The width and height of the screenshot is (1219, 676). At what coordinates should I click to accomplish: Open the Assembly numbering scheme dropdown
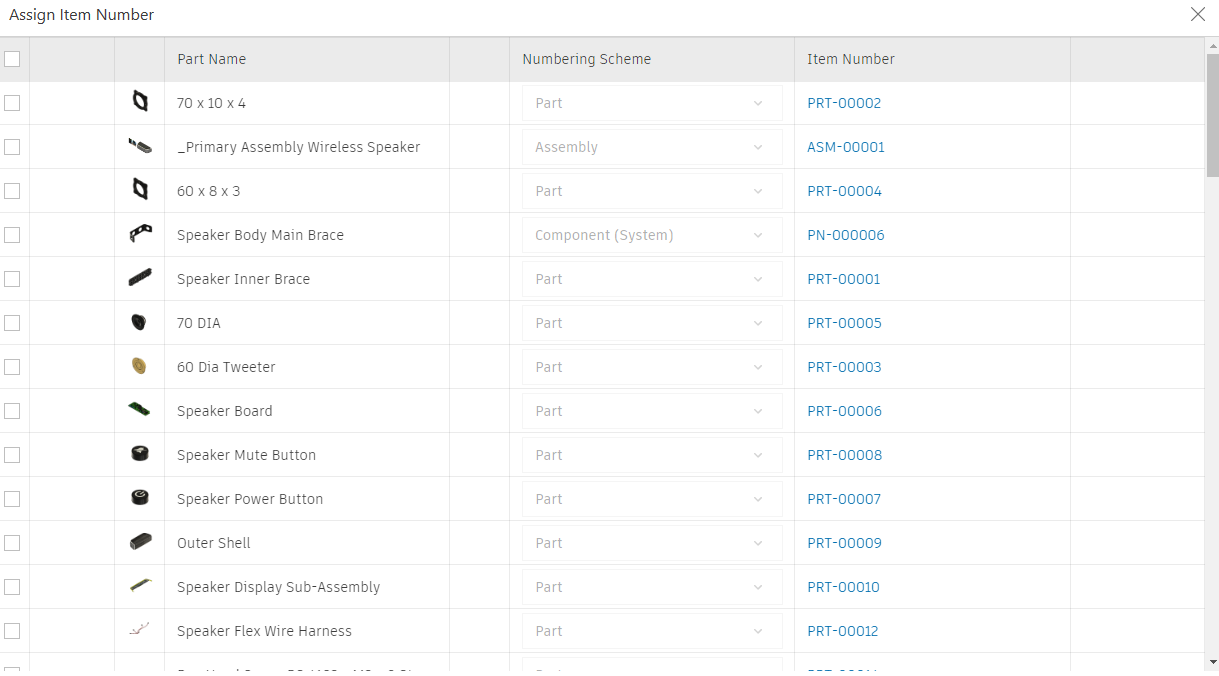[651, 147]
